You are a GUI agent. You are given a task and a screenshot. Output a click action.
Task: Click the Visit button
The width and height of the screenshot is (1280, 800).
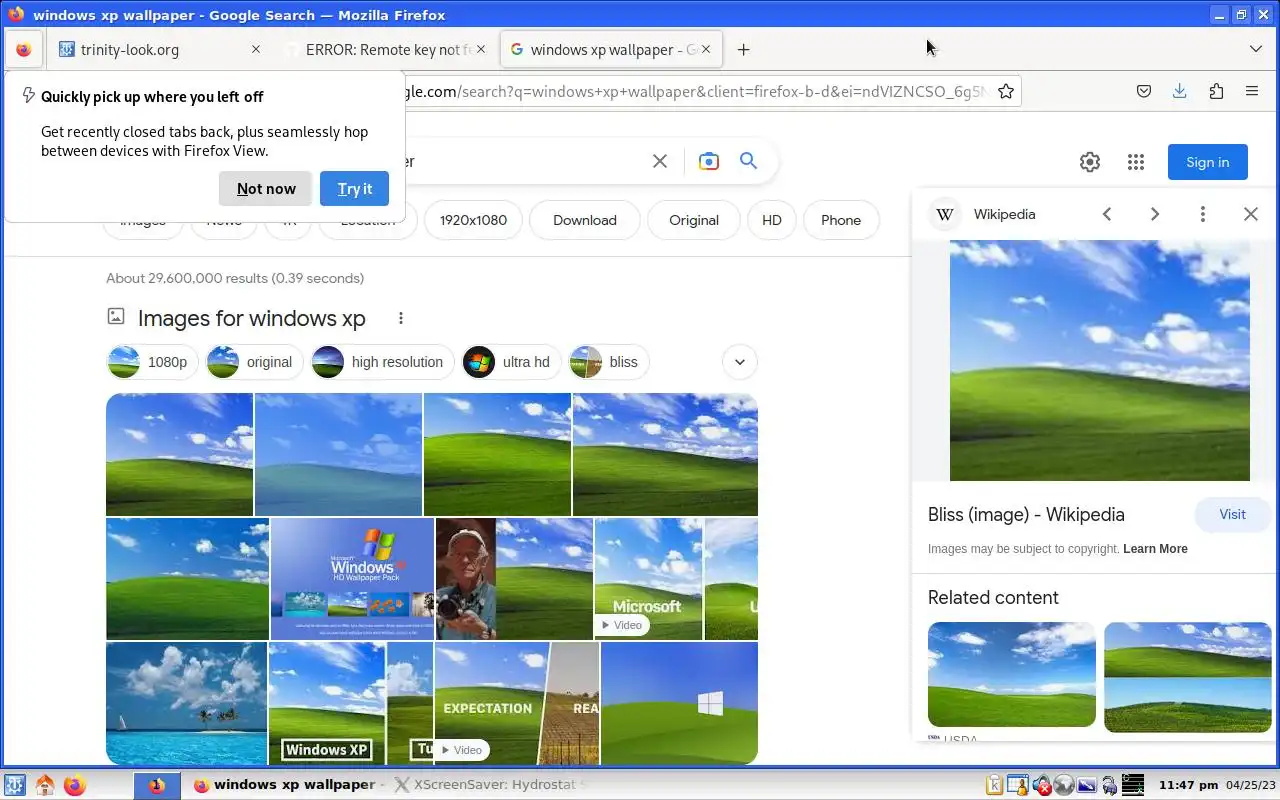[1232, 514]
